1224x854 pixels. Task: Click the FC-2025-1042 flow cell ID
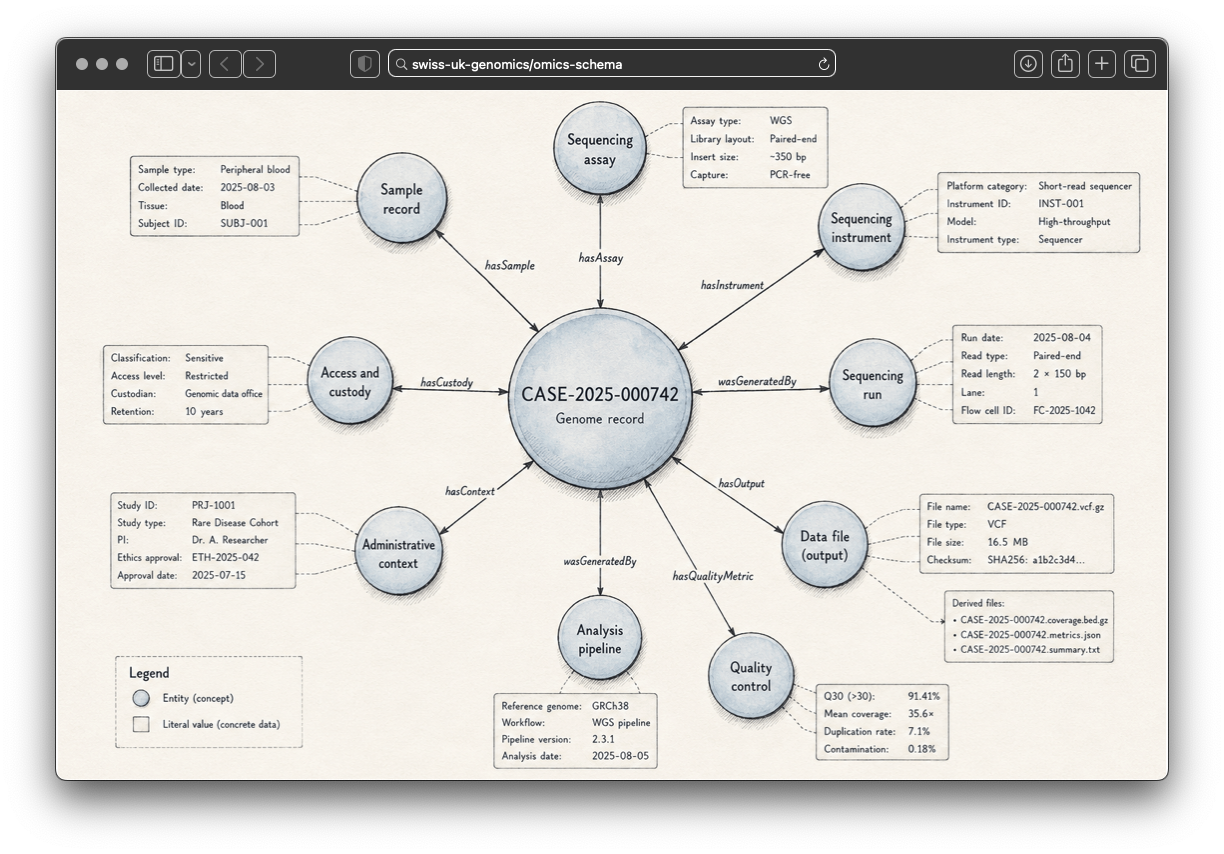coord(1064,410)
